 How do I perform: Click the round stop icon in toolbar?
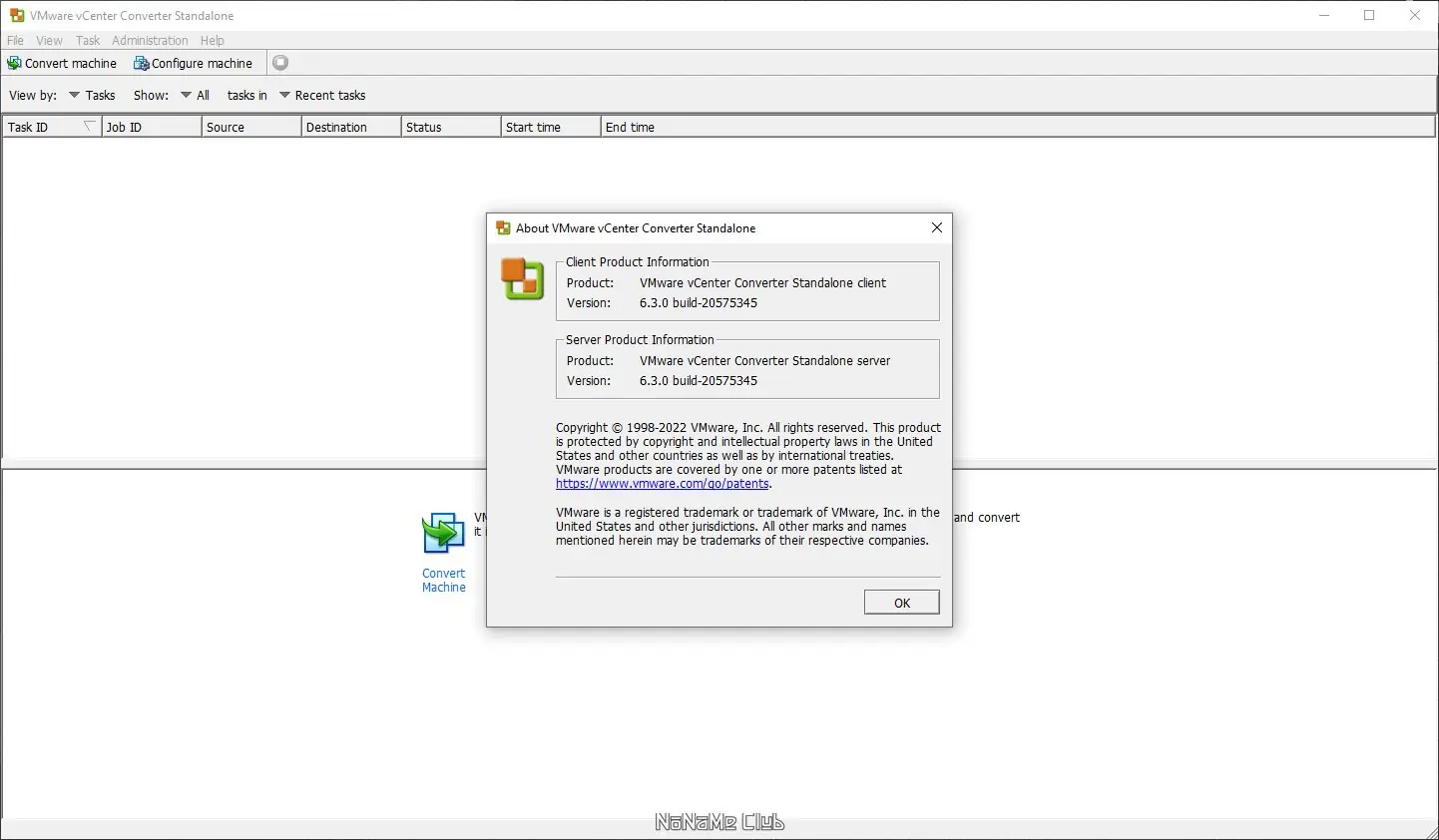[280, 63]
